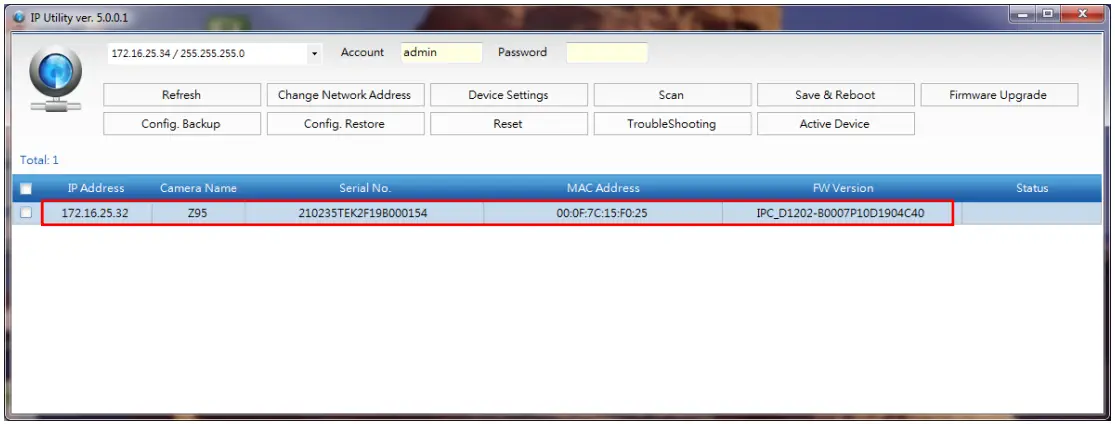Viewport: 1115px width, 424px height.
Task: Click Config. Backup button
Action: point(182,124)
